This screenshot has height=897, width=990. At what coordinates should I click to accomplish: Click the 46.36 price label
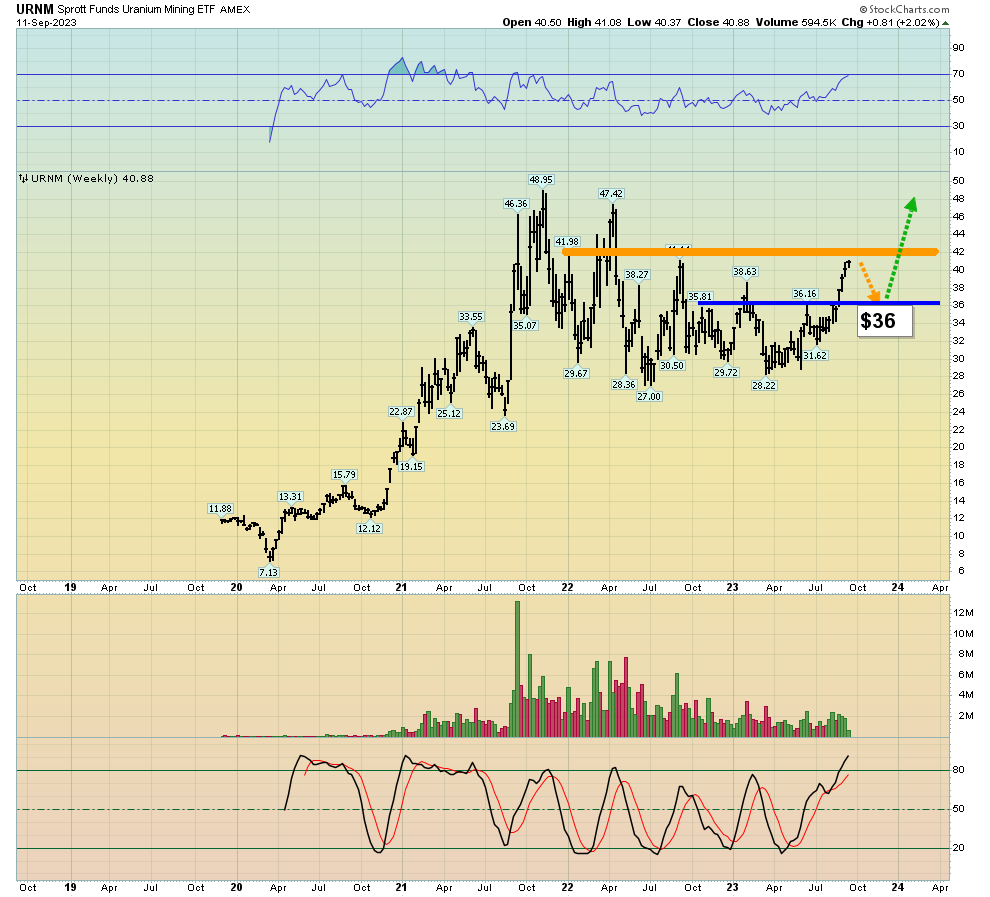point(516,203)
